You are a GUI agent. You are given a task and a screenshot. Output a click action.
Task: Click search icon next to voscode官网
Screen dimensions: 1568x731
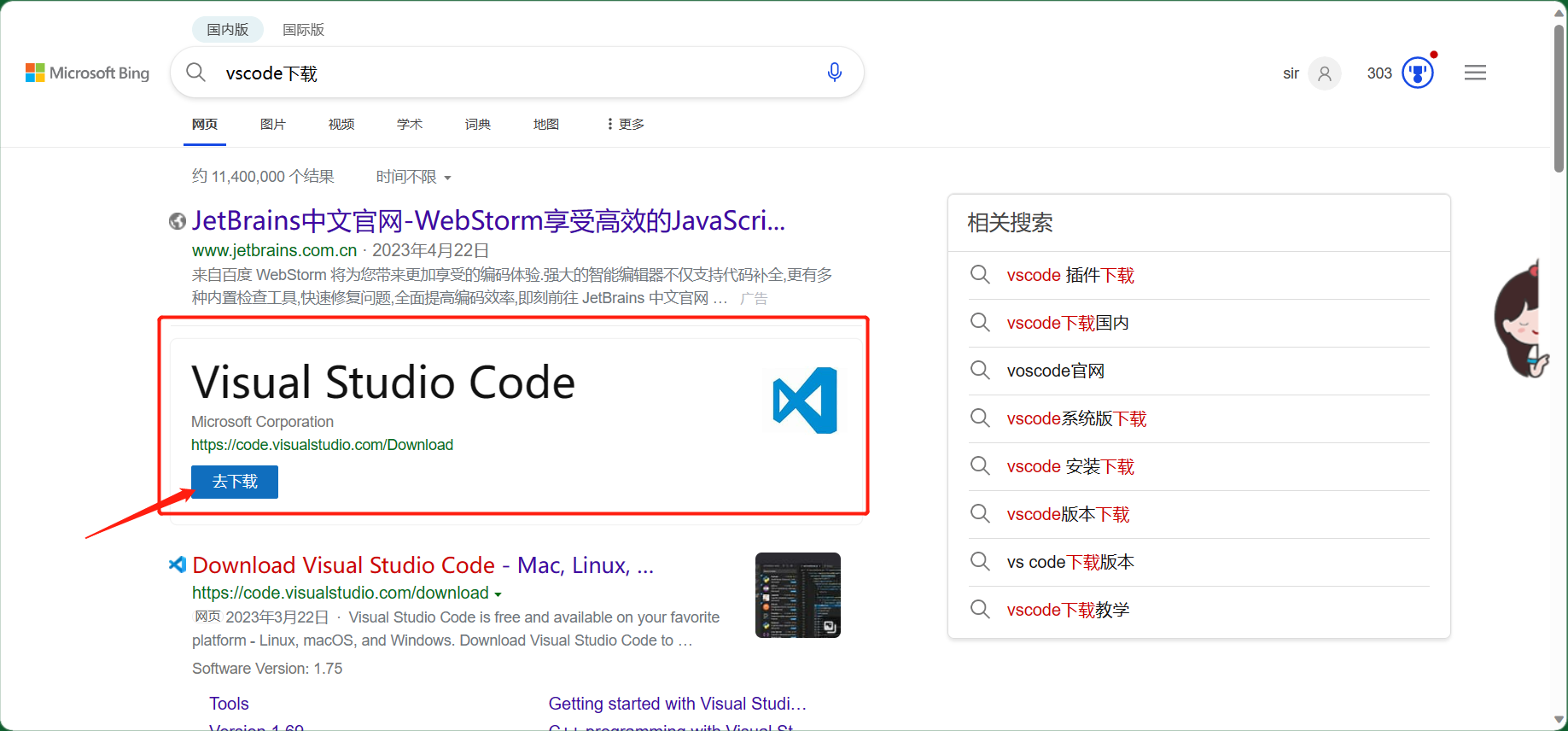pos(980,371)
